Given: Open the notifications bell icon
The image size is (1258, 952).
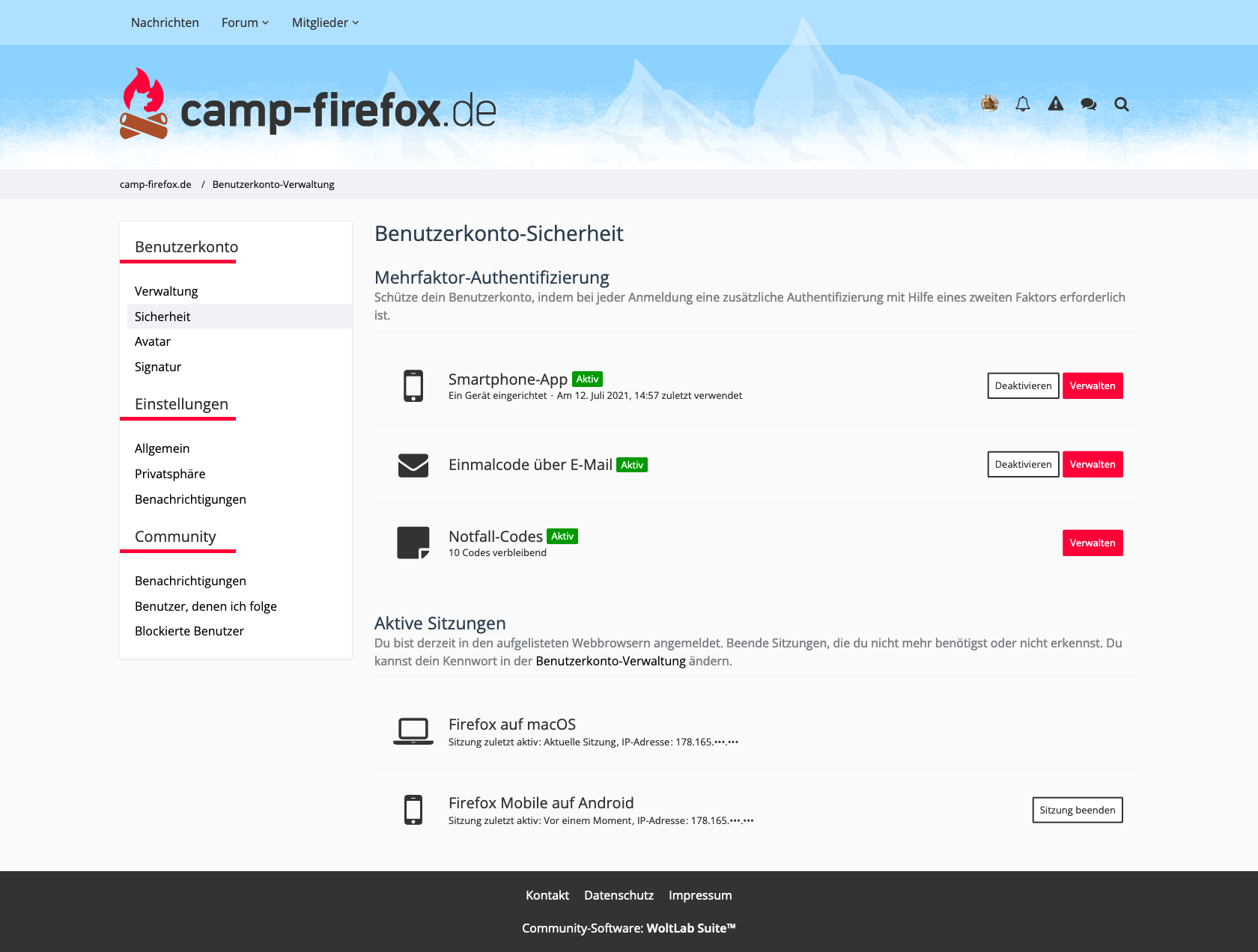Looking at the screenshot, I should [1022, 104].
